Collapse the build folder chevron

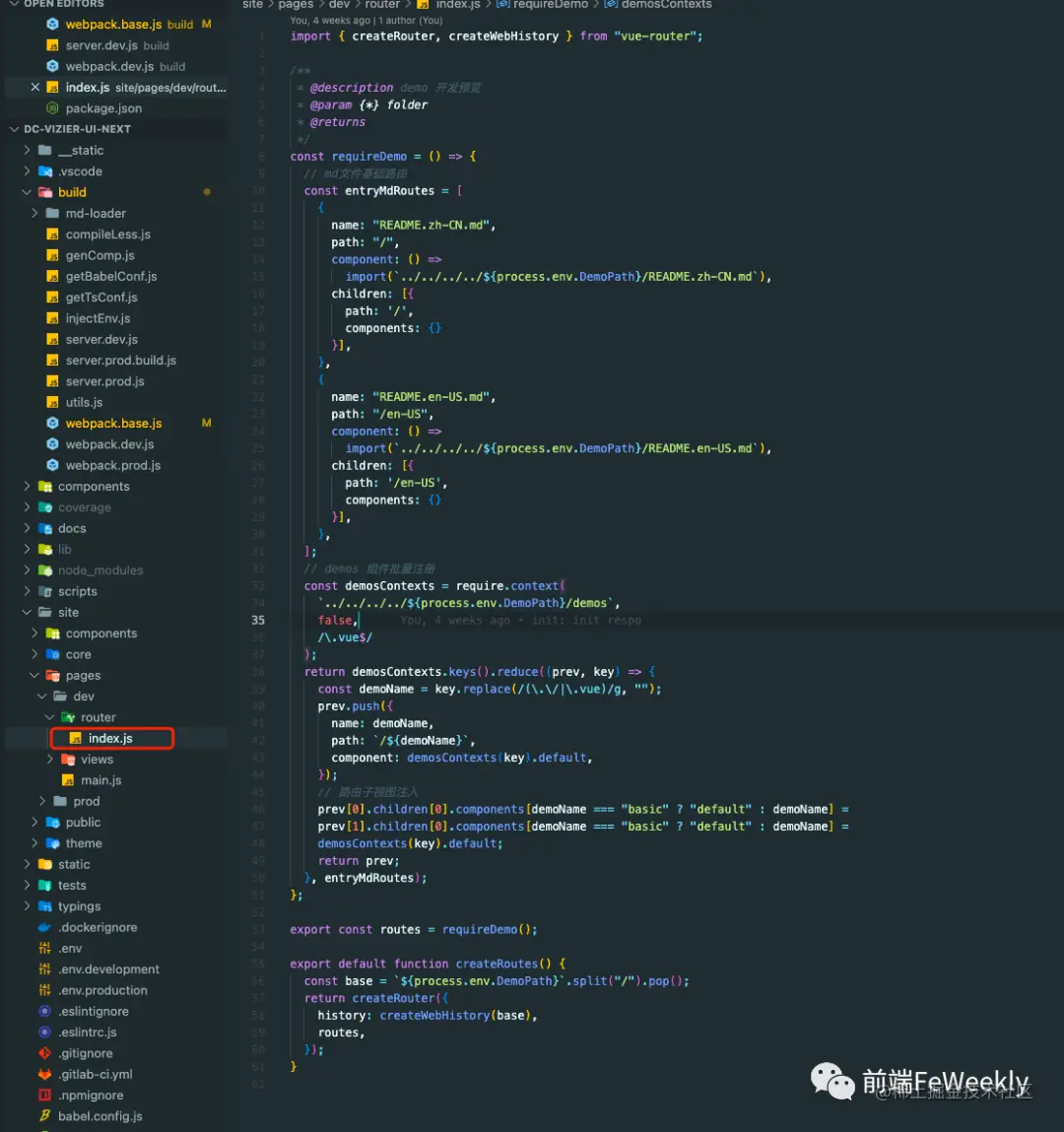[x=27, y=192]
